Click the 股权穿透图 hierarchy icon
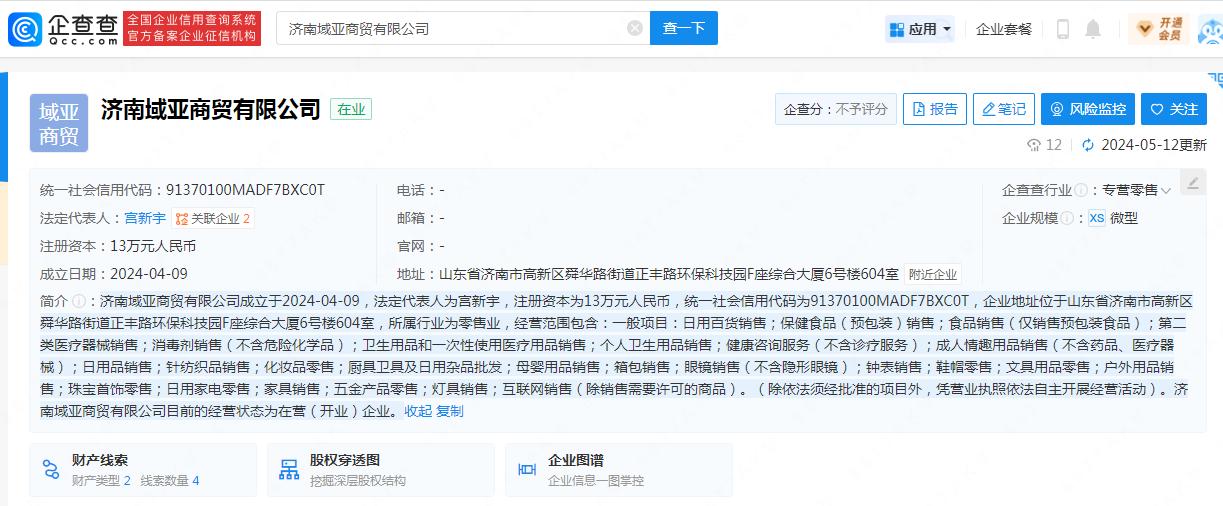This screenshot has width=1223, height=506. pyautogui.click(x=289, y=470)
